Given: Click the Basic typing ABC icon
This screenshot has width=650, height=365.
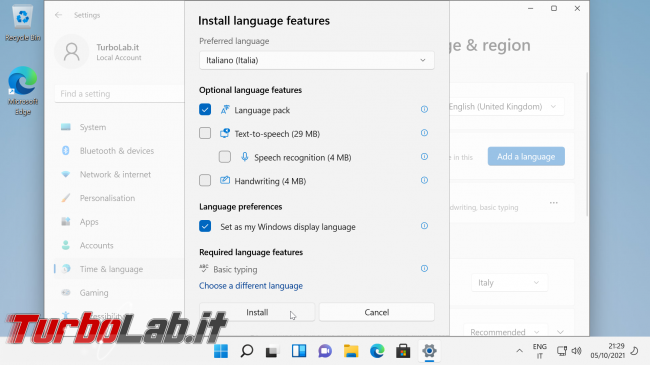Looking at the screenshot, I should (204, 268).
